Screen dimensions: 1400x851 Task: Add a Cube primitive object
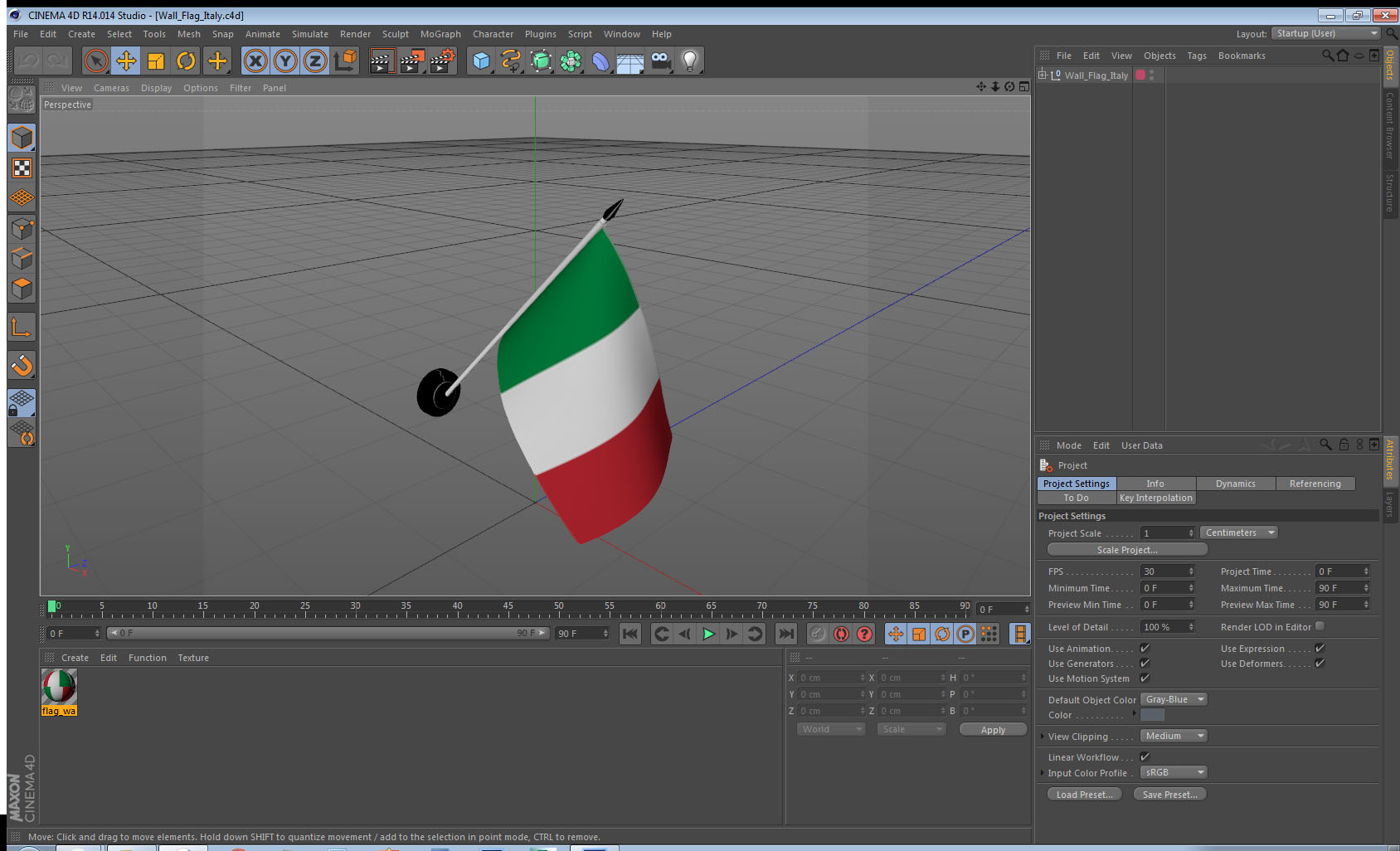(x=481, y=61)
